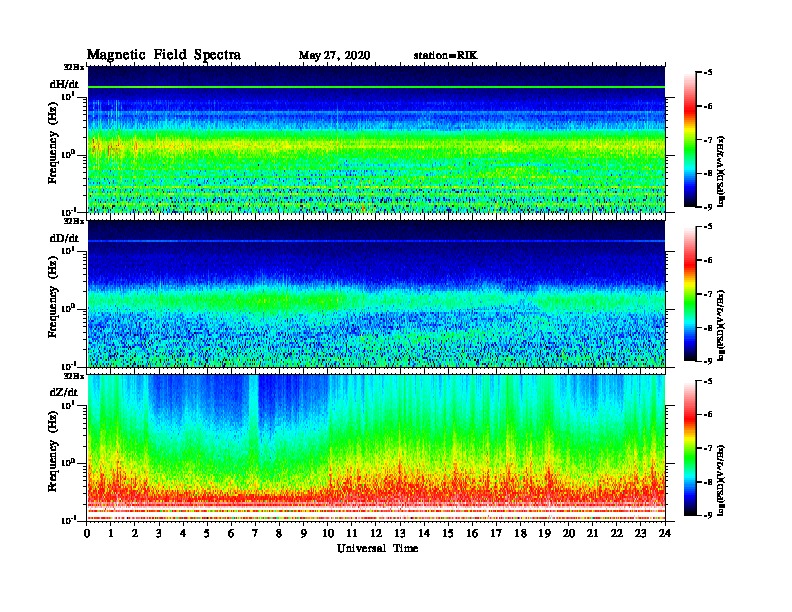The image size is (792, 612).
Task: Click the dZ/dt panel color scale bar
Action: (x=689, y=448)
